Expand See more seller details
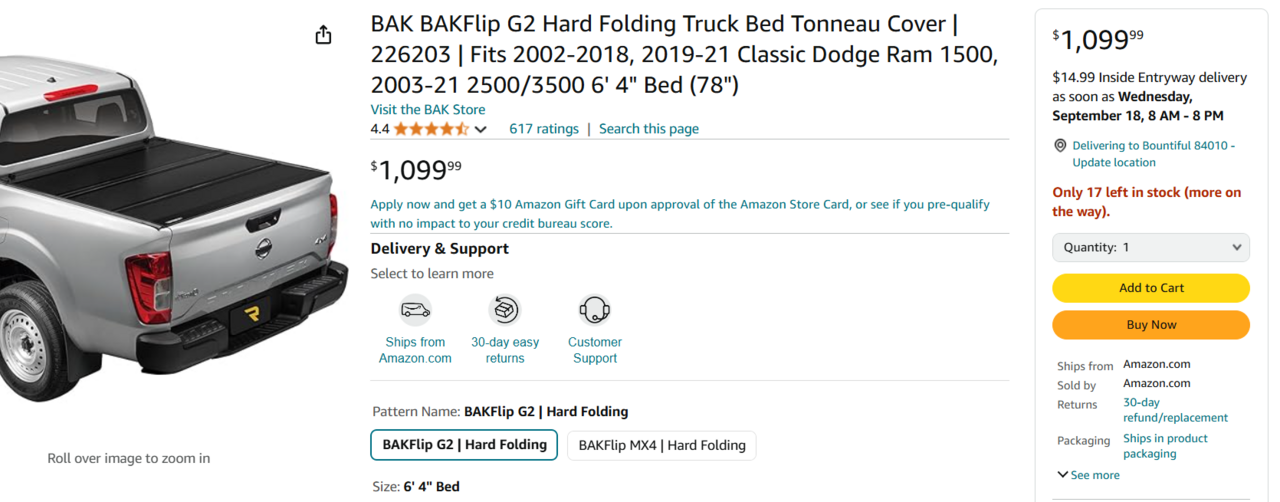 pos(1088,475)
